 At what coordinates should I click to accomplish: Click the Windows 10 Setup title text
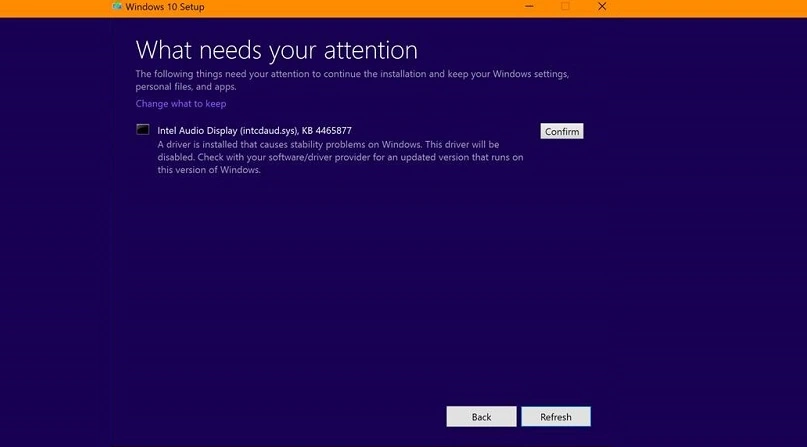pos(165,7)
